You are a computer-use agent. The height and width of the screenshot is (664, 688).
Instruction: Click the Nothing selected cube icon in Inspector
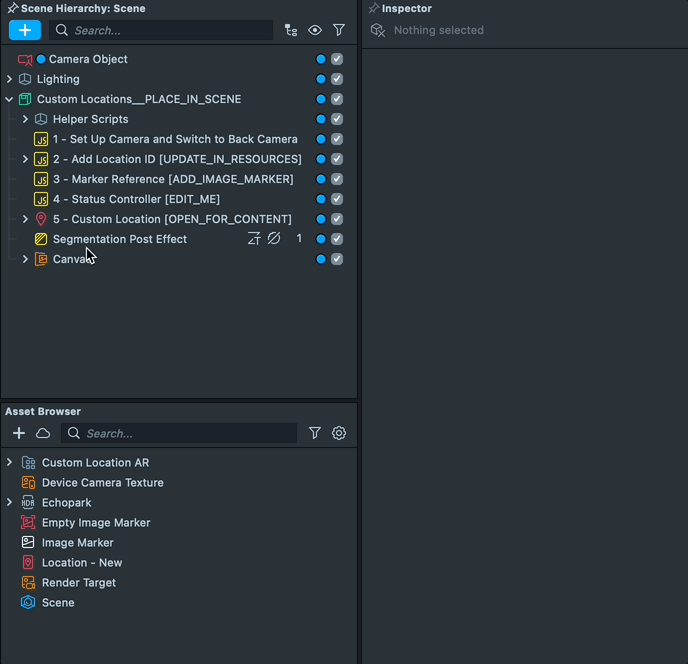tap(378, 30)
